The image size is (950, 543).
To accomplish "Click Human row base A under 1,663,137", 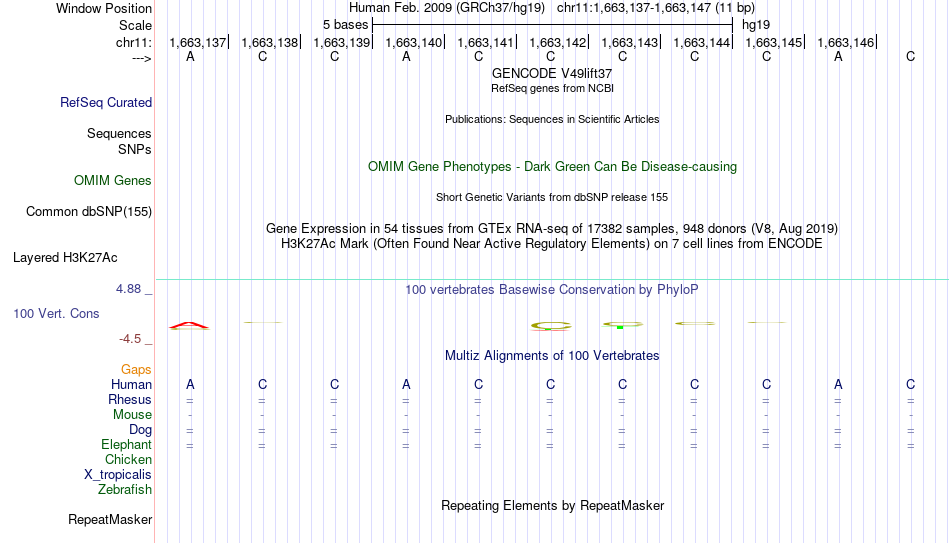I will click(x=190, y=384).
